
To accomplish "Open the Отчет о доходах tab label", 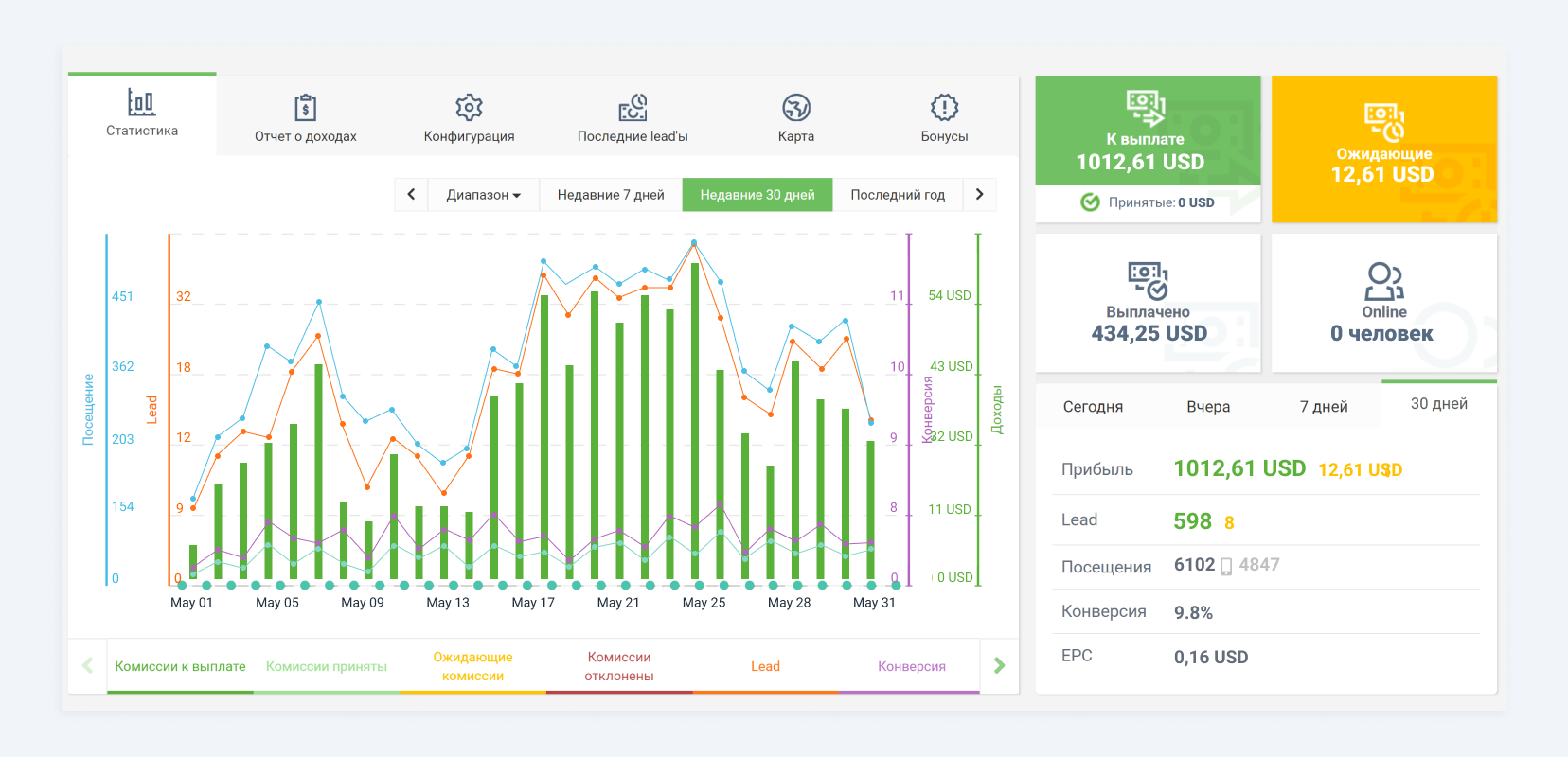I will [x=306, y=136].
